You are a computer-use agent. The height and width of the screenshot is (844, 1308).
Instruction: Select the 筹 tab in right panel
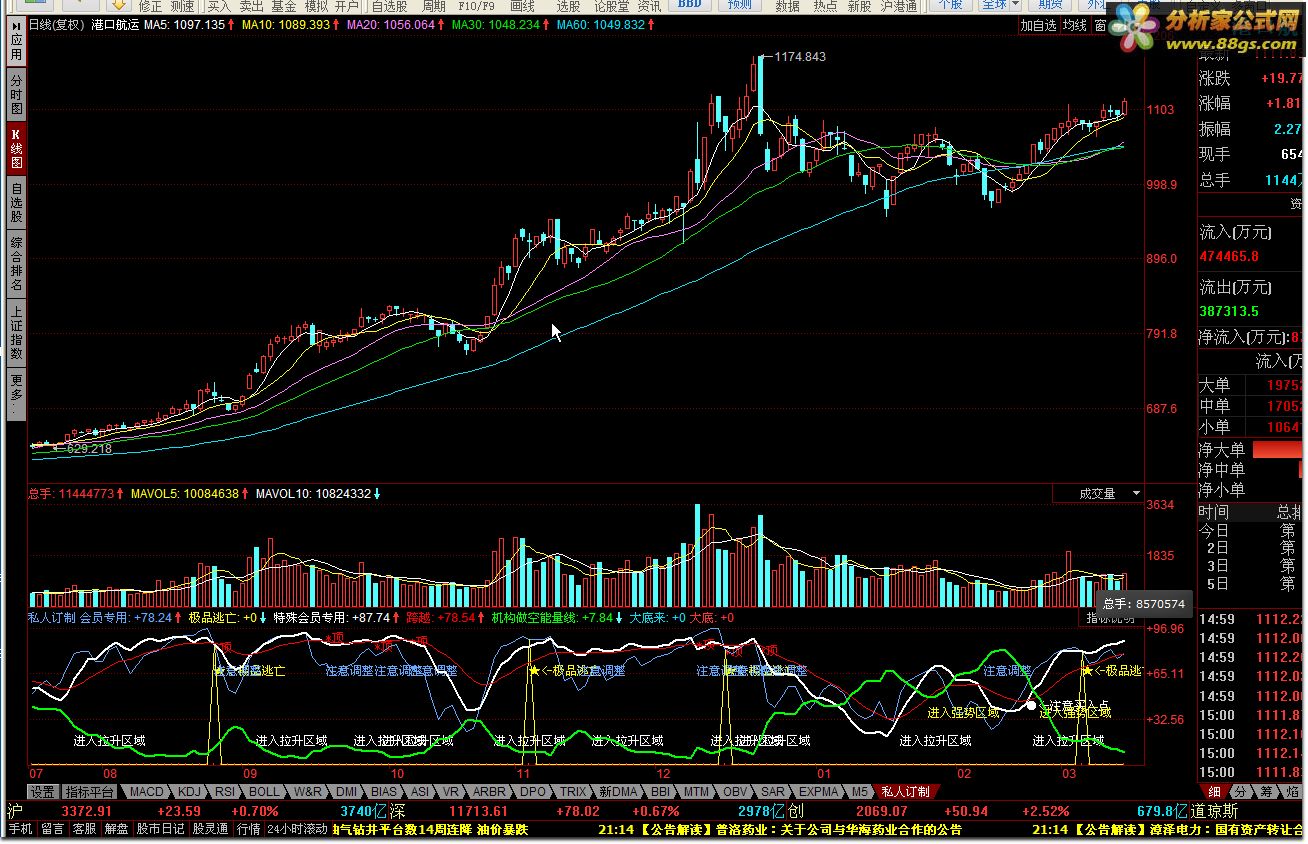click(x=1266, y=791)
